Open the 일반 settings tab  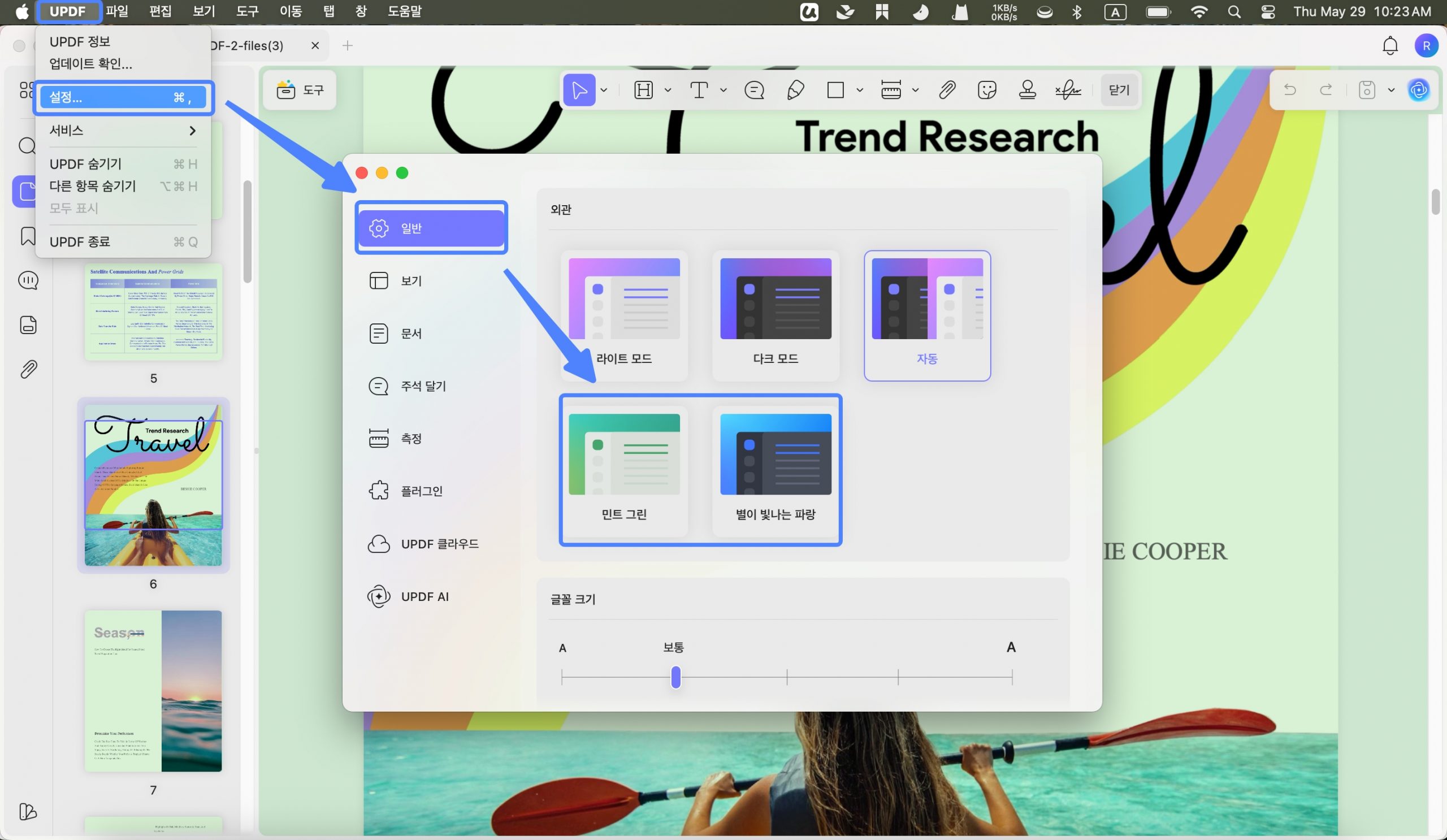click(x=431, y=228)
